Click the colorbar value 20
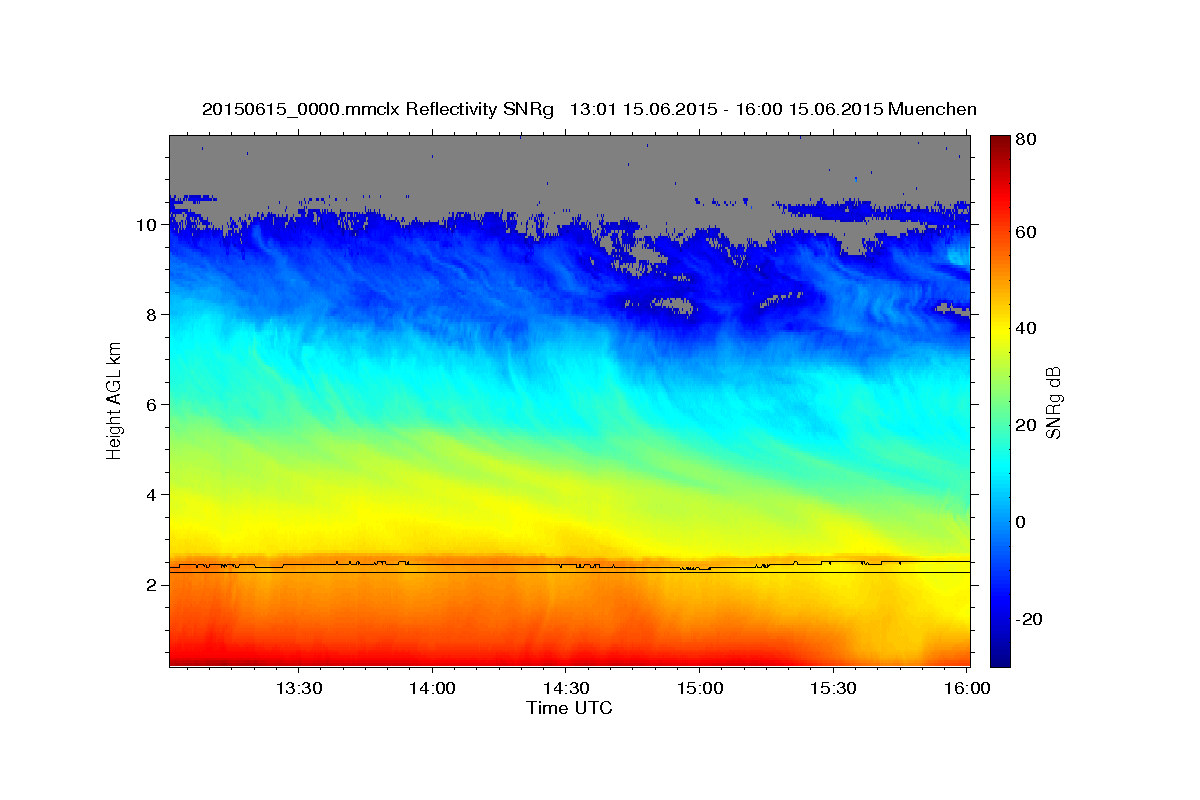This screenshot has width=1200, height=800. [x=1025, y=425]
